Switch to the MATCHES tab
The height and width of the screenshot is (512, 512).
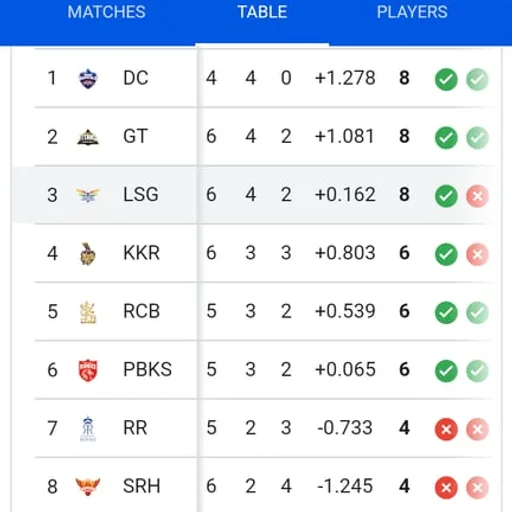click(x=106, y=12)
